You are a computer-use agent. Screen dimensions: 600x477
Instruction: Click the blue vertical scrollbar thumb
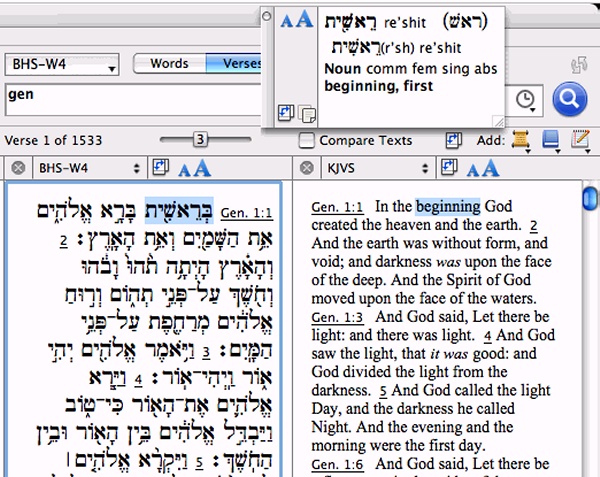coord(591,198)
